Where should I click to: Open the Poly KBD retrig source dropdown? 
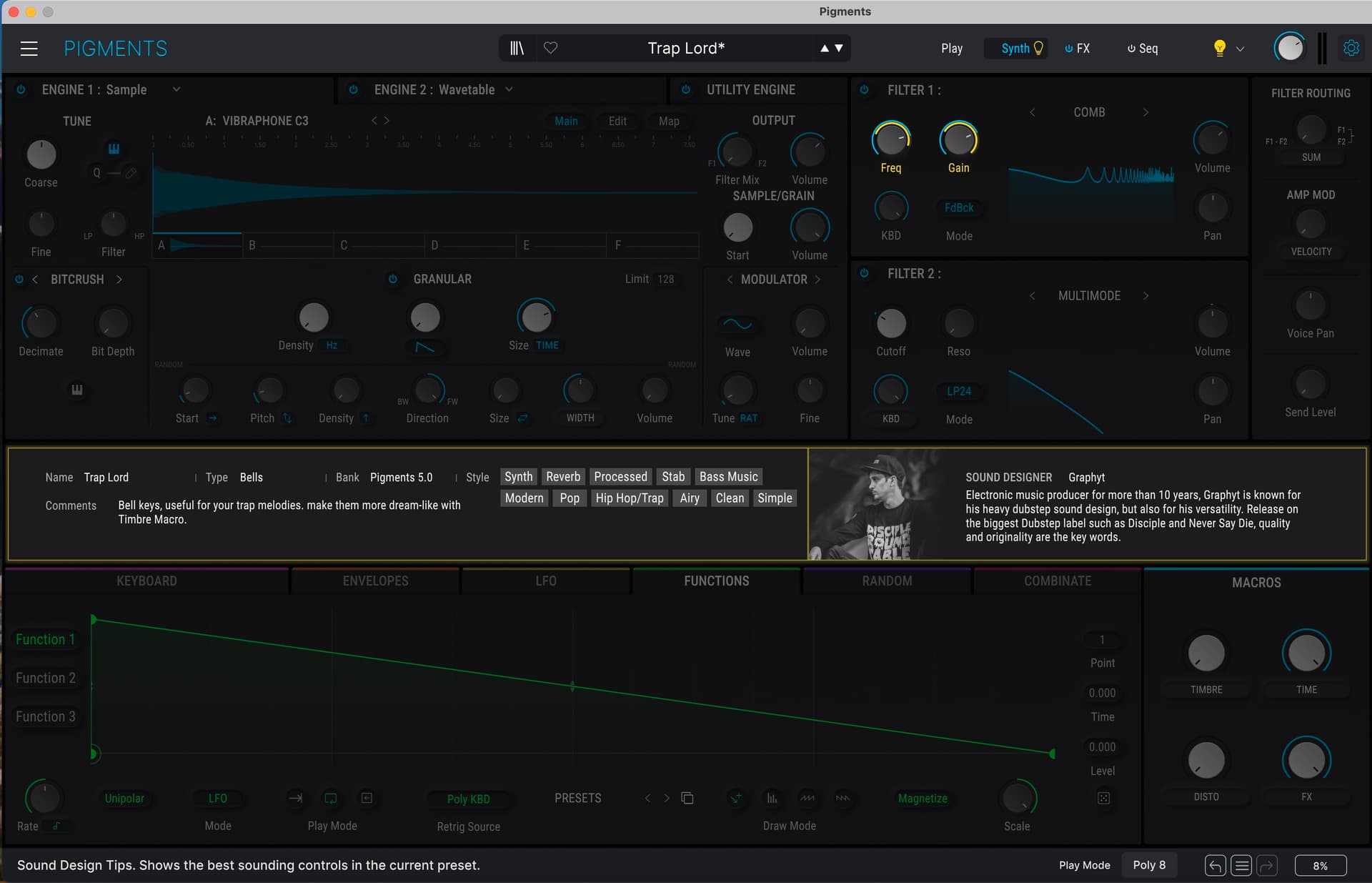(469, 799)
